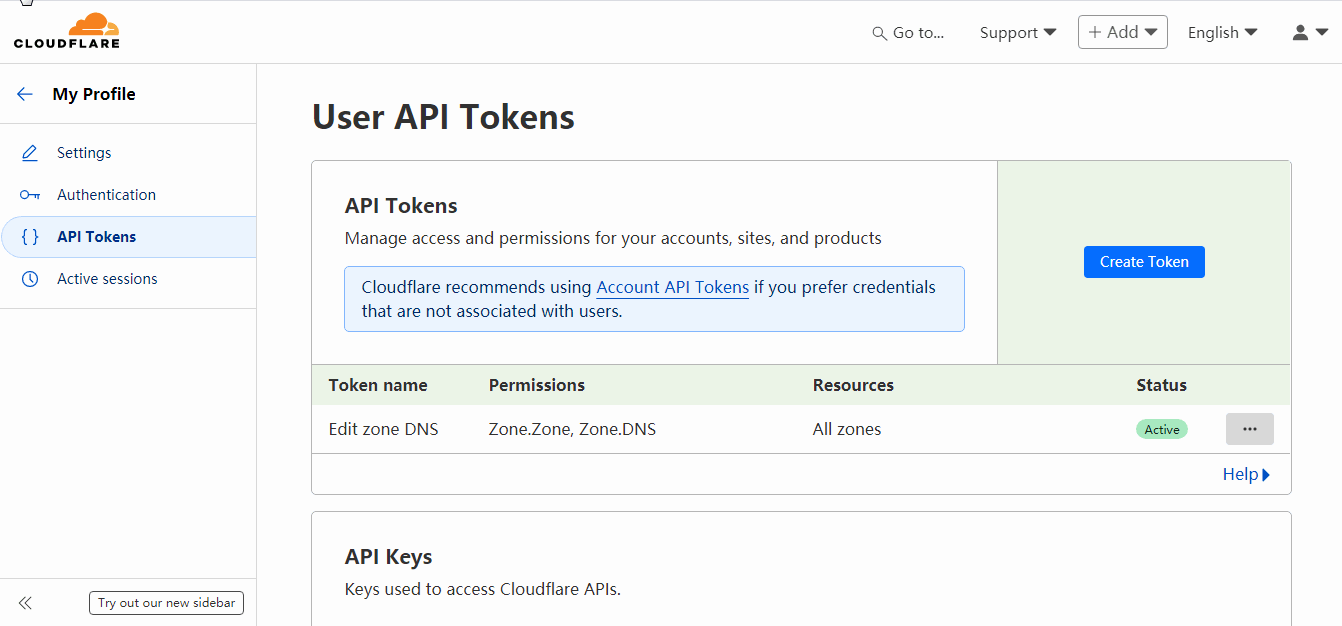The height and width of the screenshot is (626, 1342).
Task: Open the Support dropdown
Action: 1018,32
